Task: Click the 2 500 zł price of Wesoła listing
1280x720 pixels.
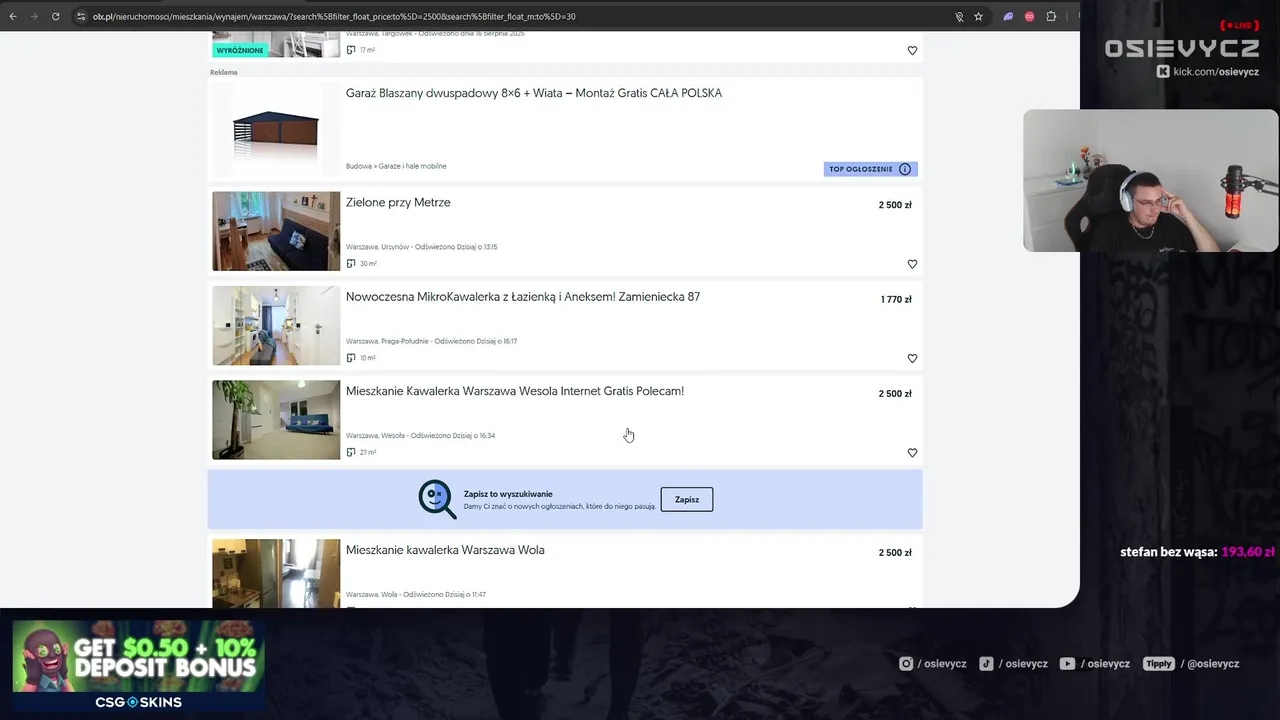Action: tap(895, 394)
